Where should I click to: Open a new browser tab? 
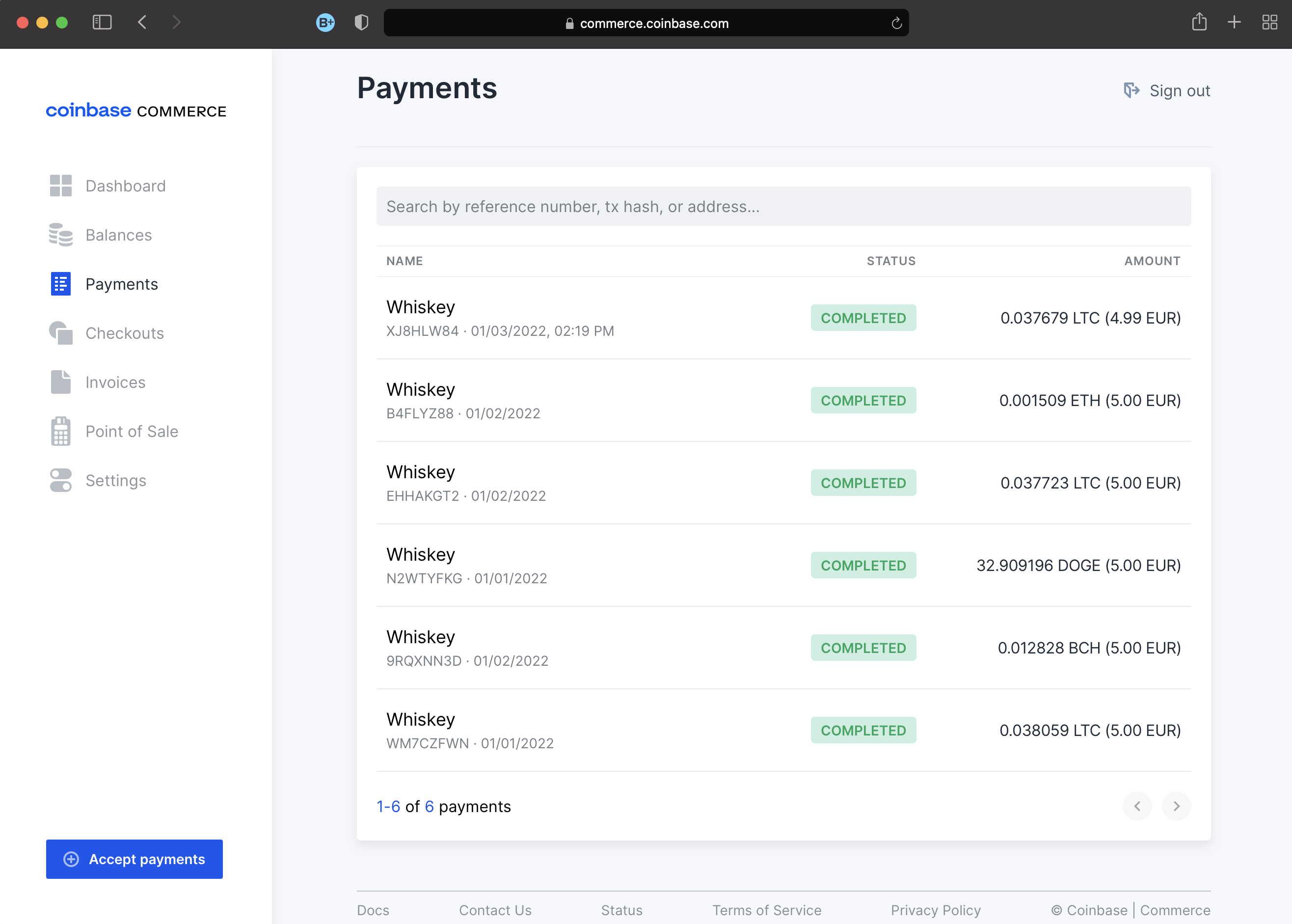[1234, 22]
